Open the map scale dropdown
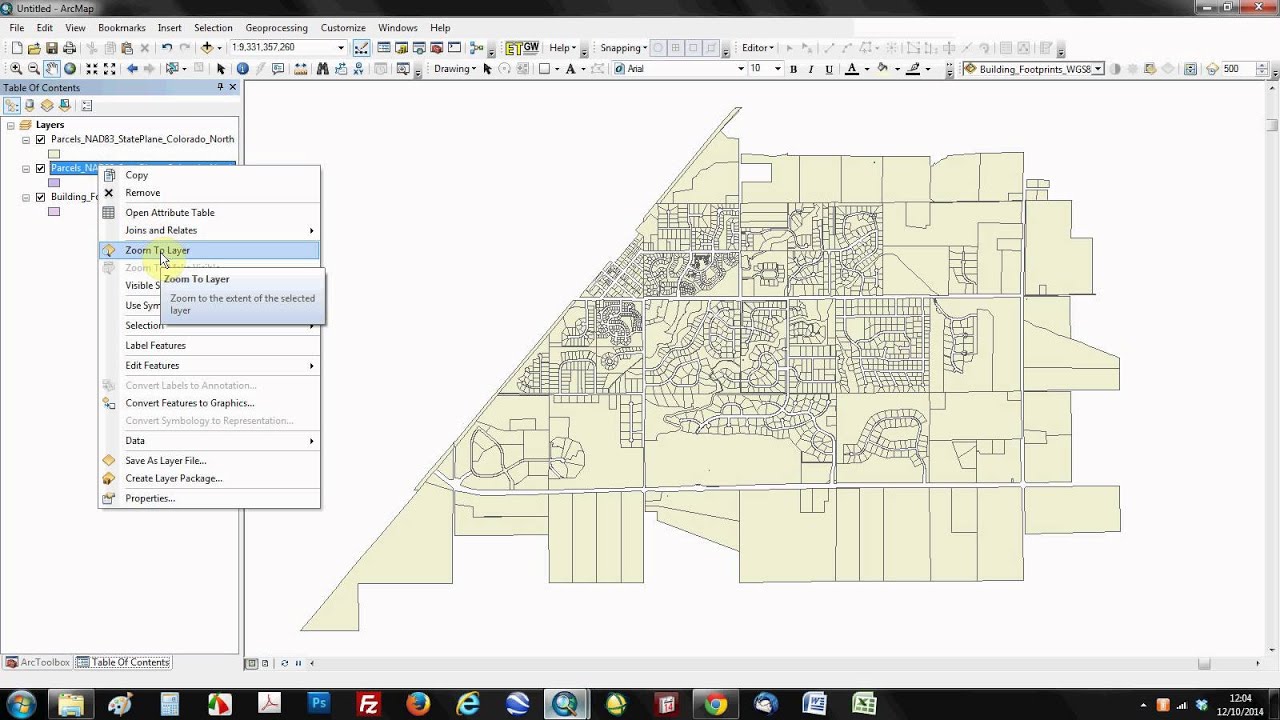Viewport: 1280px width, 720px height. (x=341, y=48)
